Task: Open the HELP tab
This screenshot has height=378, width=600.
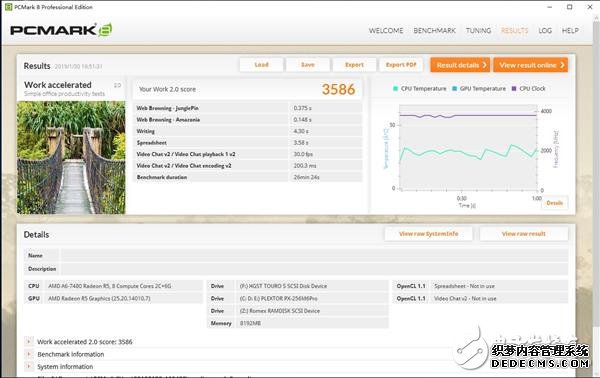Action: click(570, 31)
